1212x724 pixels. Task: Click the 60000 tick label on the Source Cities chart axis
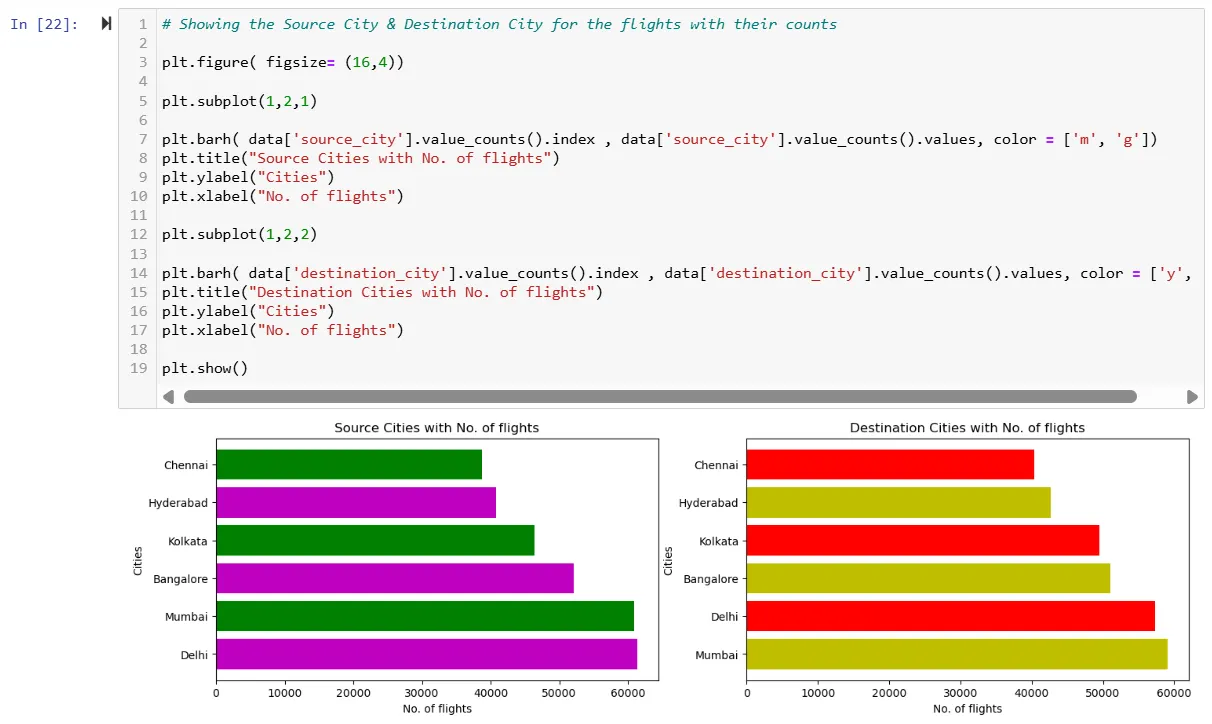coord(628,691)
